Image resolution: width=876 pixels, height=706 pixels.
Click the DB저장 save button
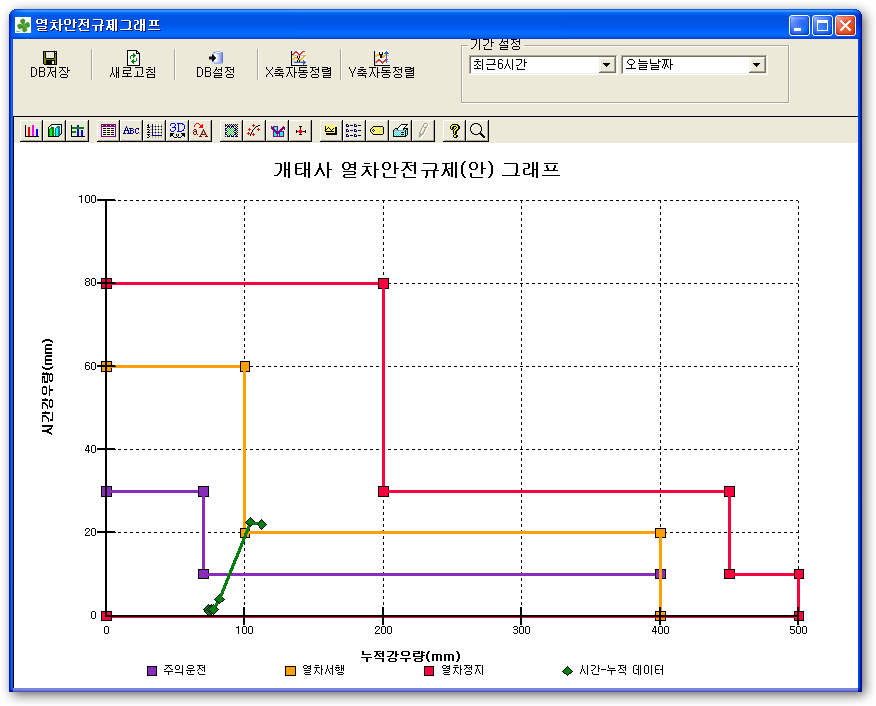[x=49, y=65]
